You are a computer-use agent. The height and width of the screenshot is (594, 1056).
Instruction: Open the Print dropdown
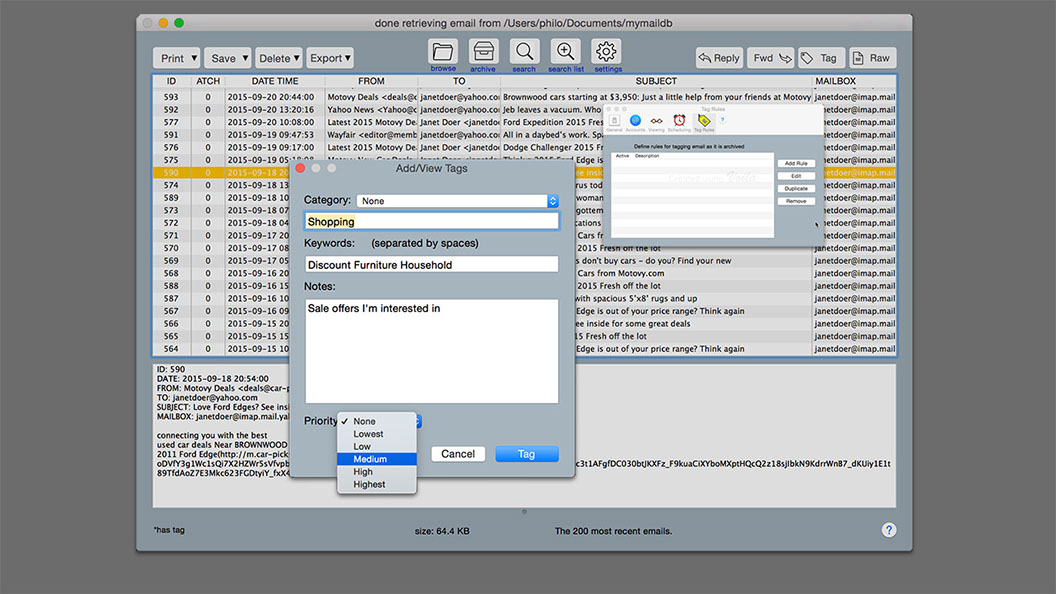pos(176,58)
